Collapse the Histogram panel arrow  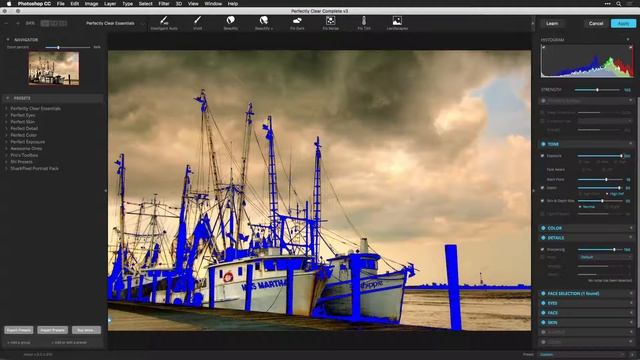[628, 40]
